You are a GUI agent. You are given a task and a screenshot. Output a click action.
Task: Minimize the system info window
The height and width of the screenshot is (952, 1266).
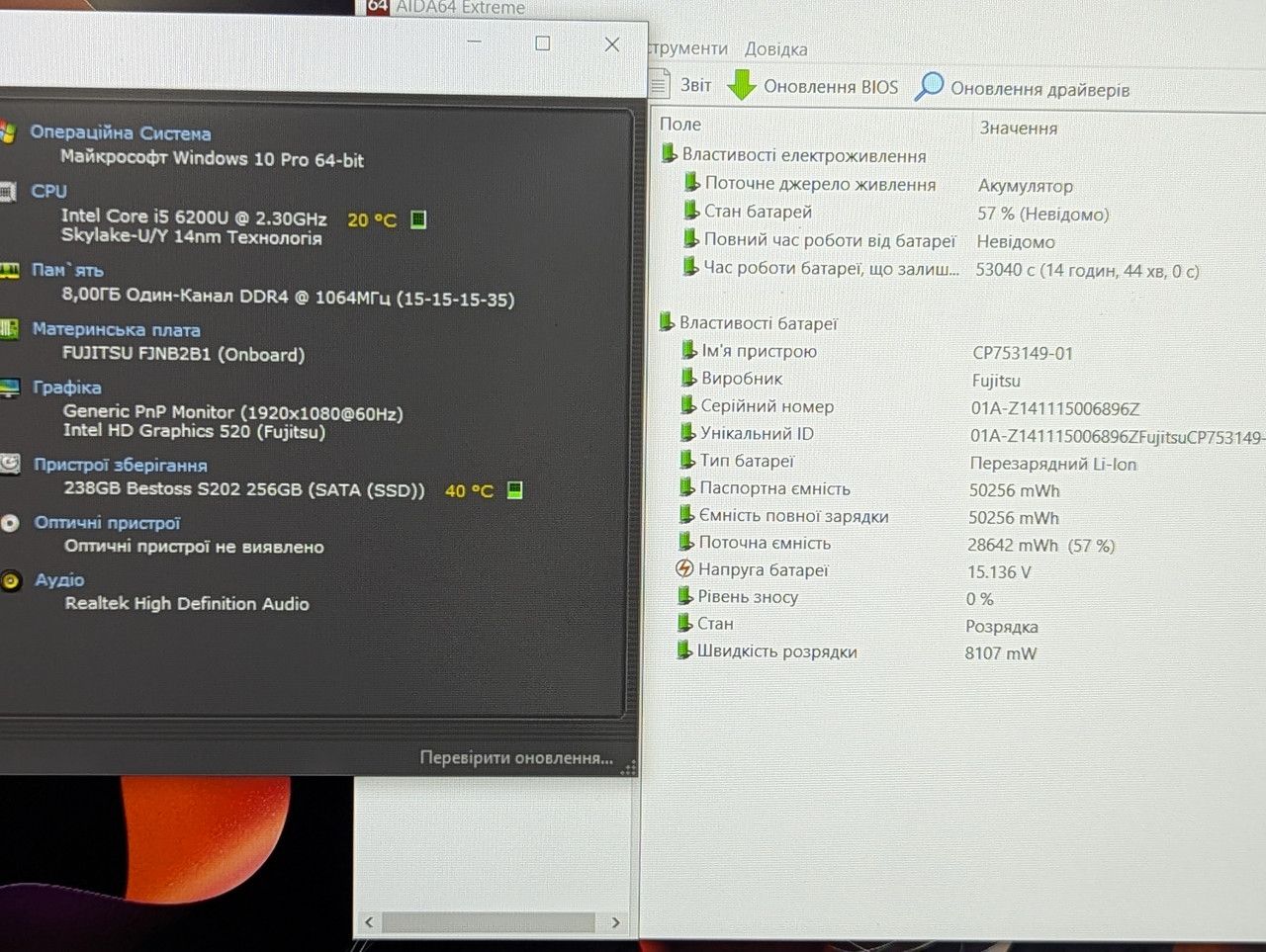tap(475, 42)
